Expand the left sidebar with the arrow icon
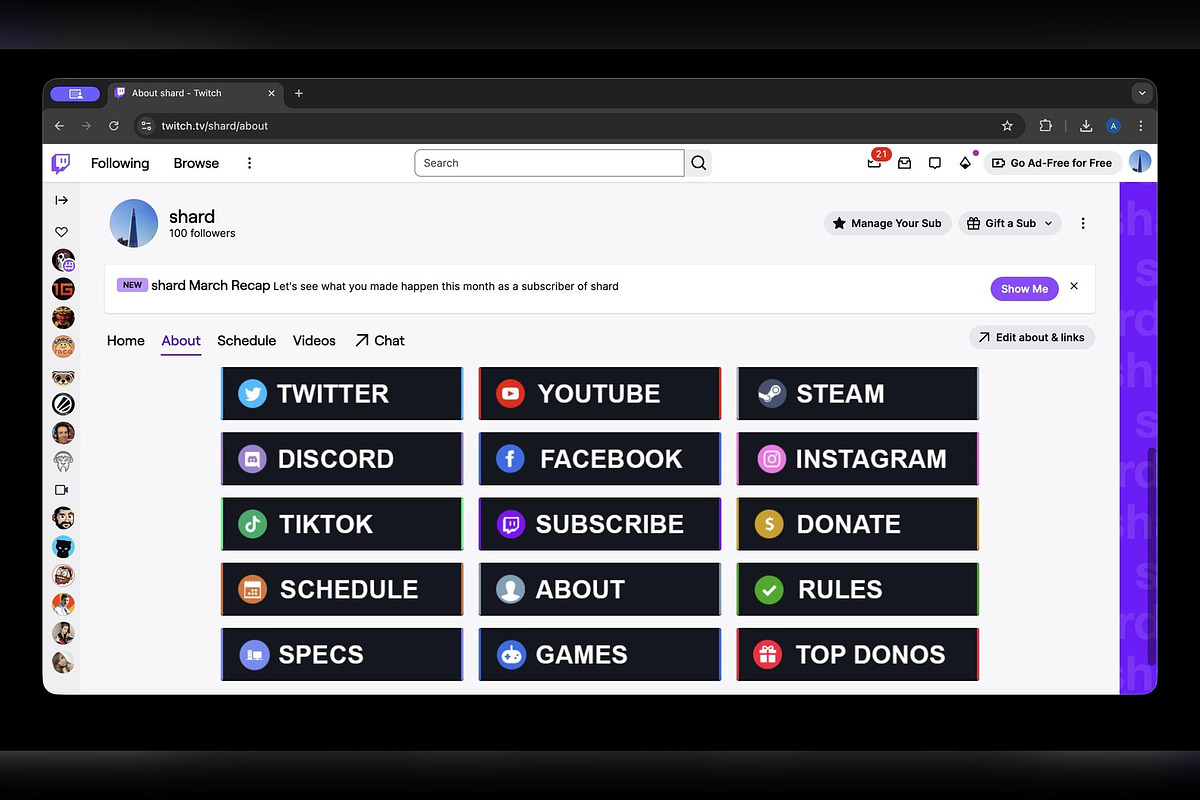1200x800 pixels. (62, 200)
